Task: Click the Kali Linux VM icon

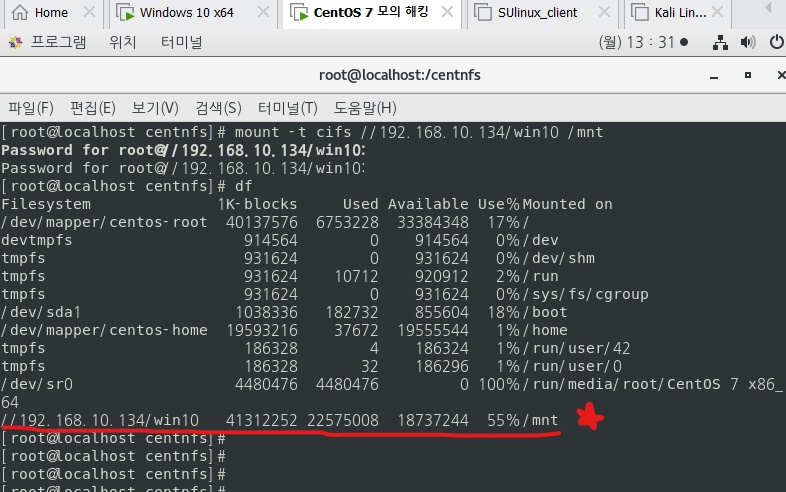Action: click(x=640, y=13)
